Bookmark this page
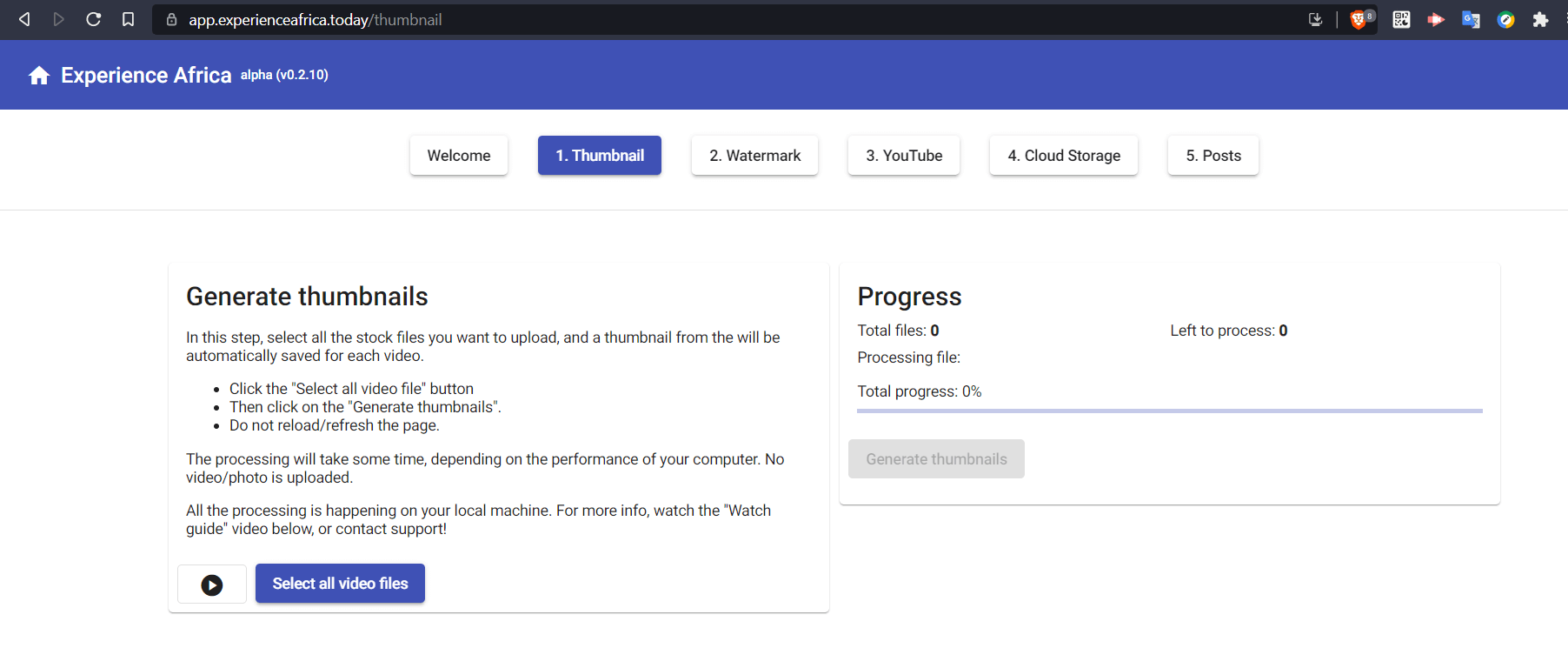1568x668 pixels. (128, 19)
